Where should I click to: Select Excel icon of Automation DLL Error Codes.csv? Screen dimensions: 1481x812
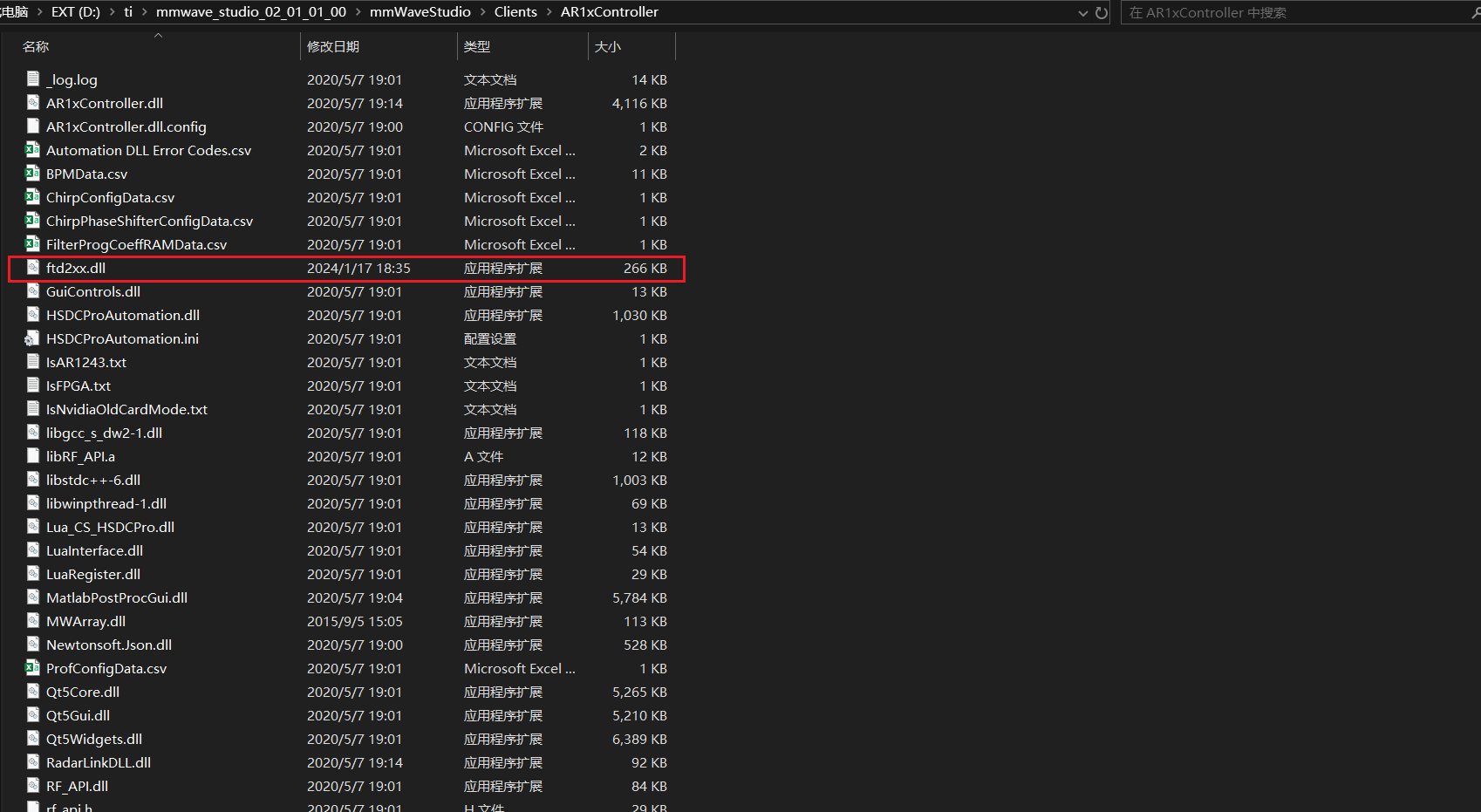(33, 150)
